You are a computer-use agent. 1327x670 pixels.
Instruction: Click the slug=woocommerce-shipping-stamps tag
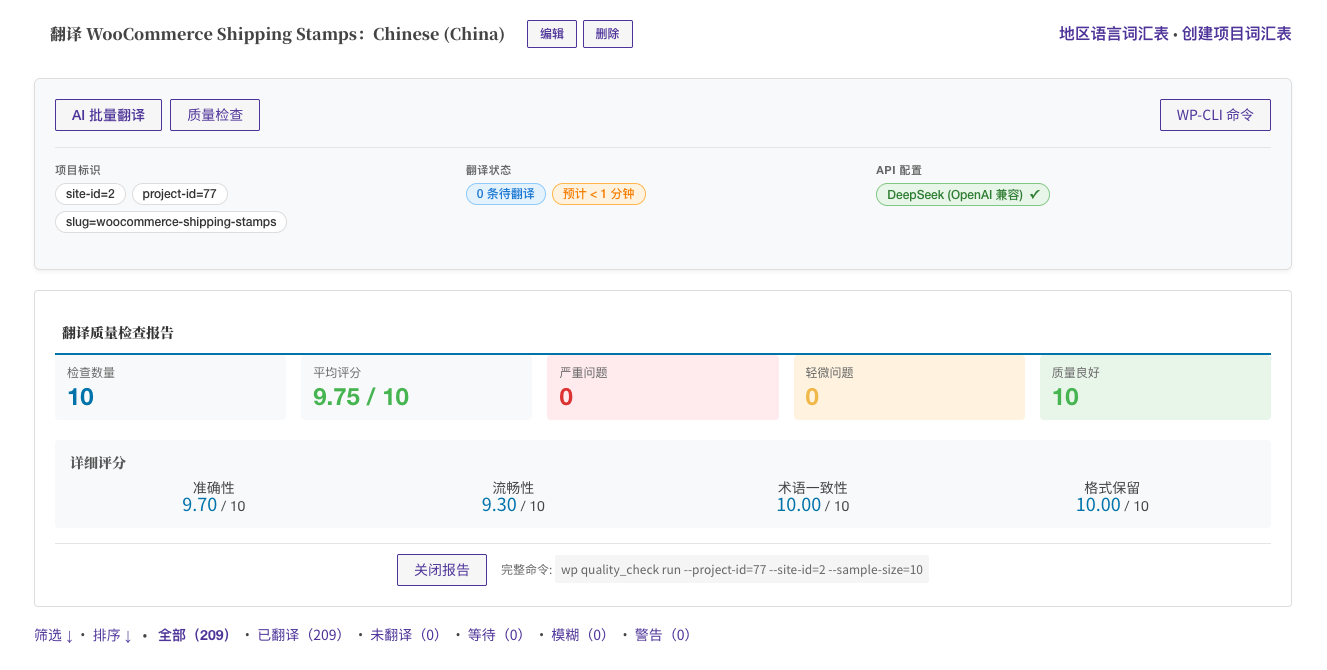tap(171, 222)
